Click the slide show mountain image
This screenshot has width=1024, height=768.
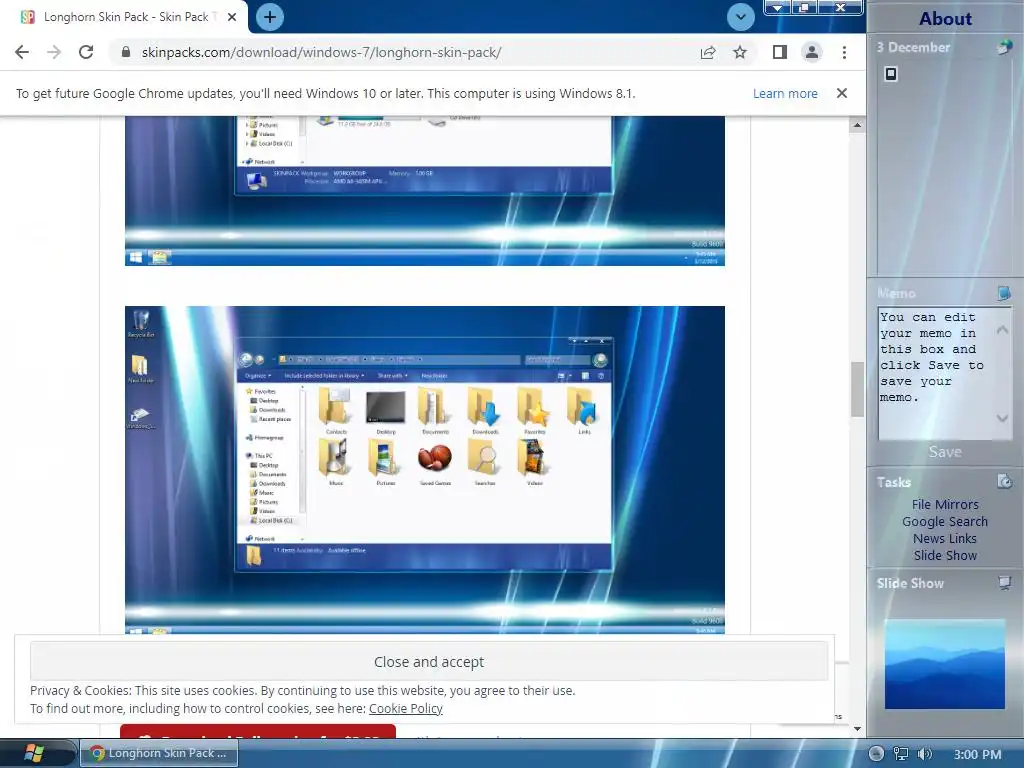tap(944, 664)
